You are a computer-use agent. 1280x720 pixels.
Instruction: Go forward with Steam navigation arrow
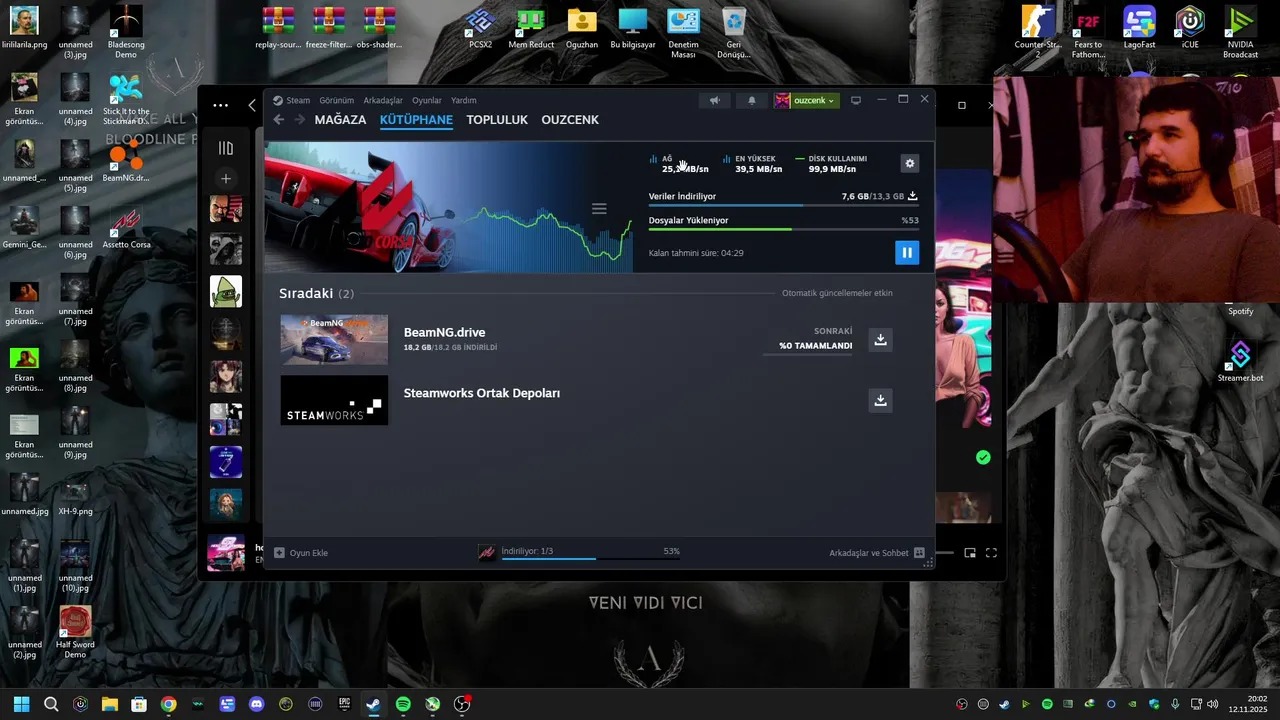pyautogui.click(x=298, y=120)
